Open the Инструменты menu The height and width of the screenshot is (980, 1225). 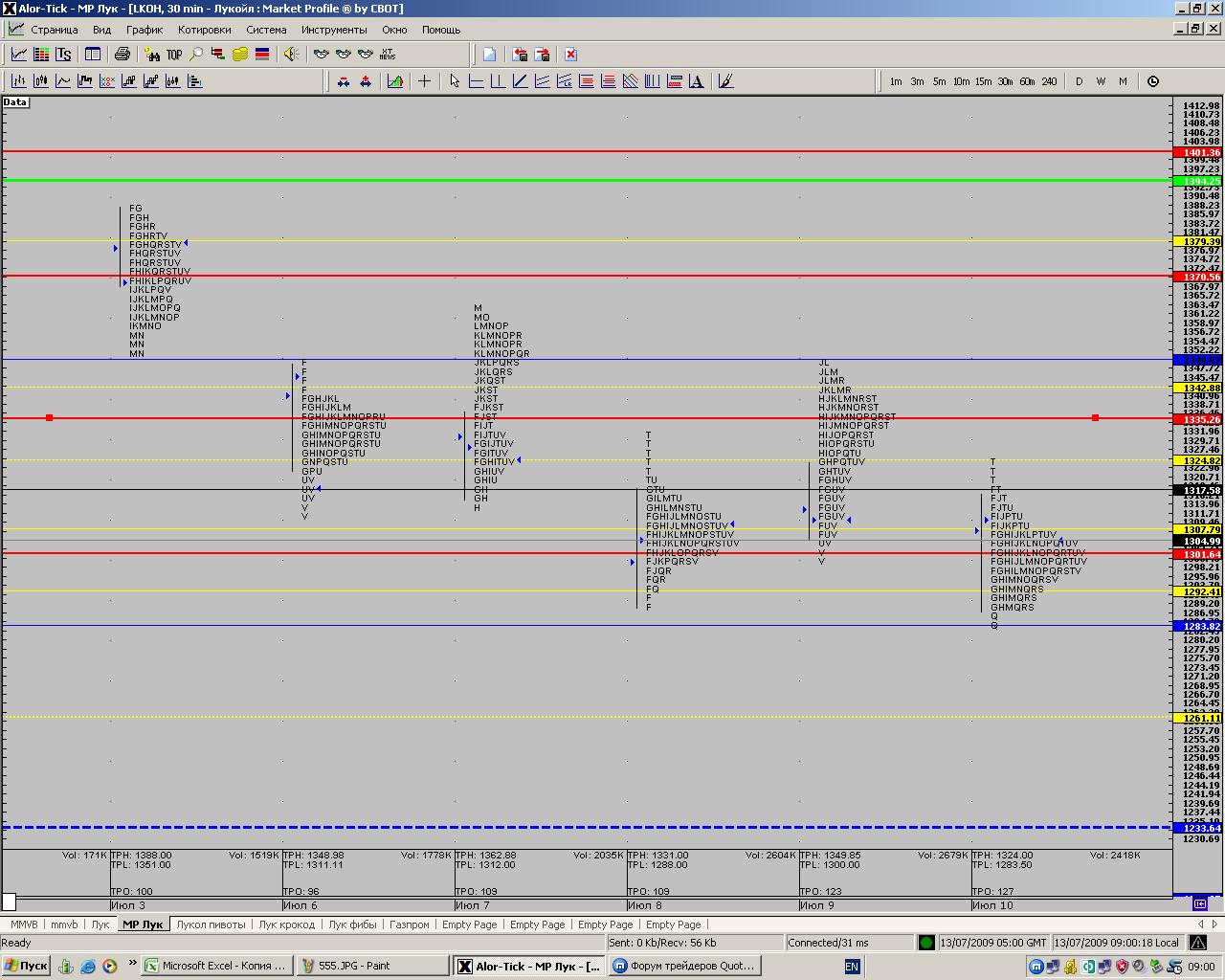333,30
